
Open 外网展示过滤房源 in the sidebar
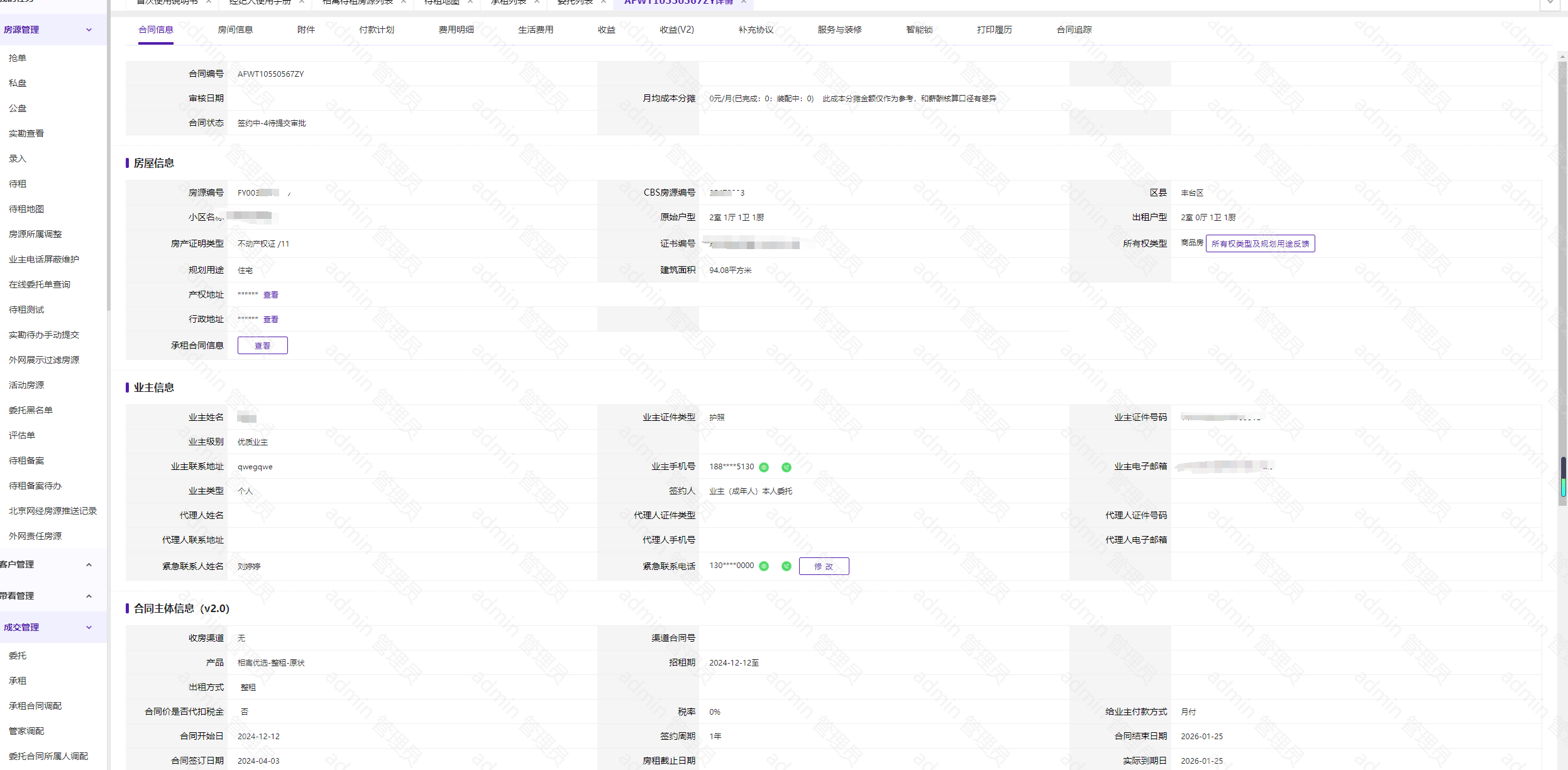click(44, 360)
